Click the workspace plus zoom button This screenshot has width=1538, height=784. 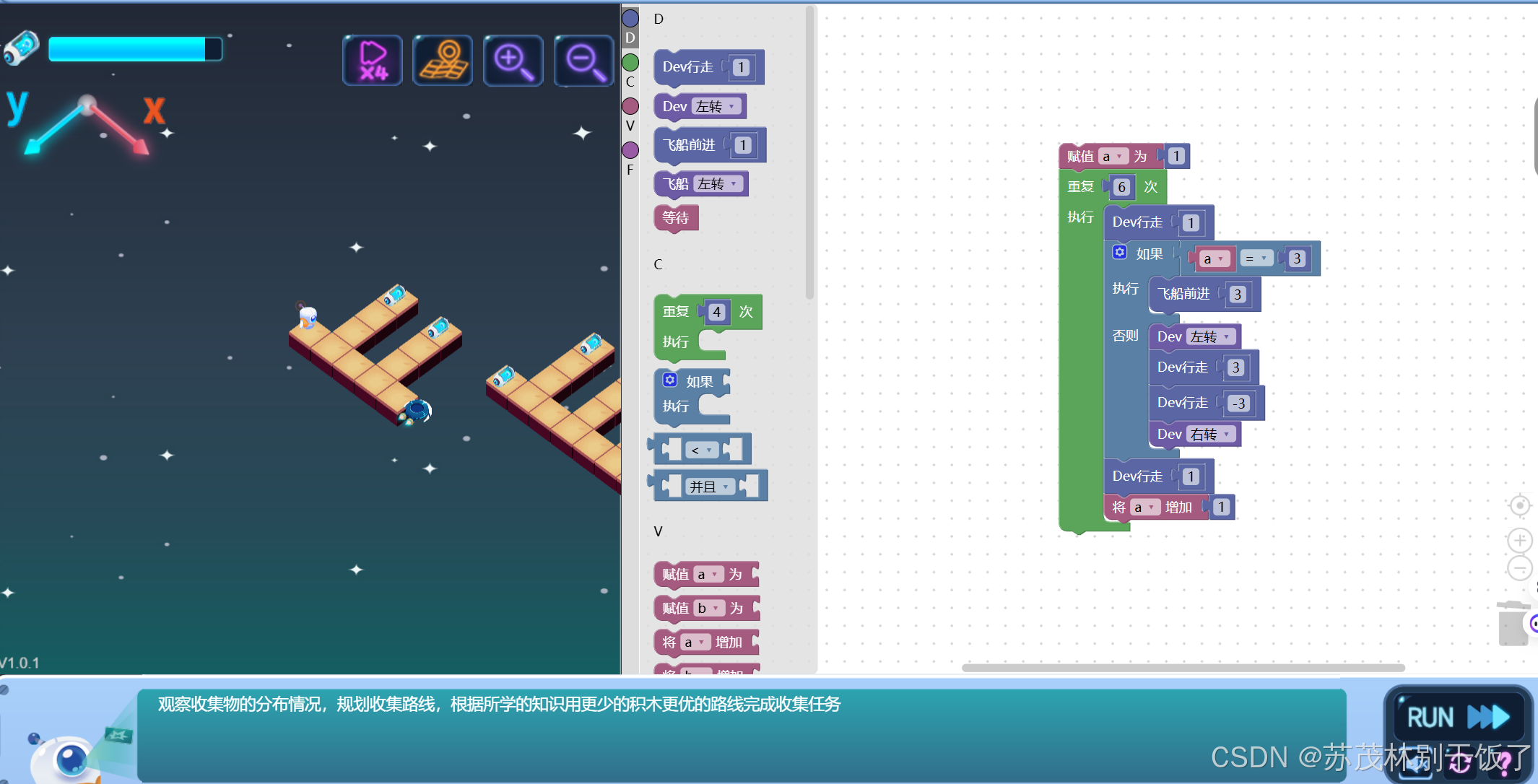tap(1519, 540)
